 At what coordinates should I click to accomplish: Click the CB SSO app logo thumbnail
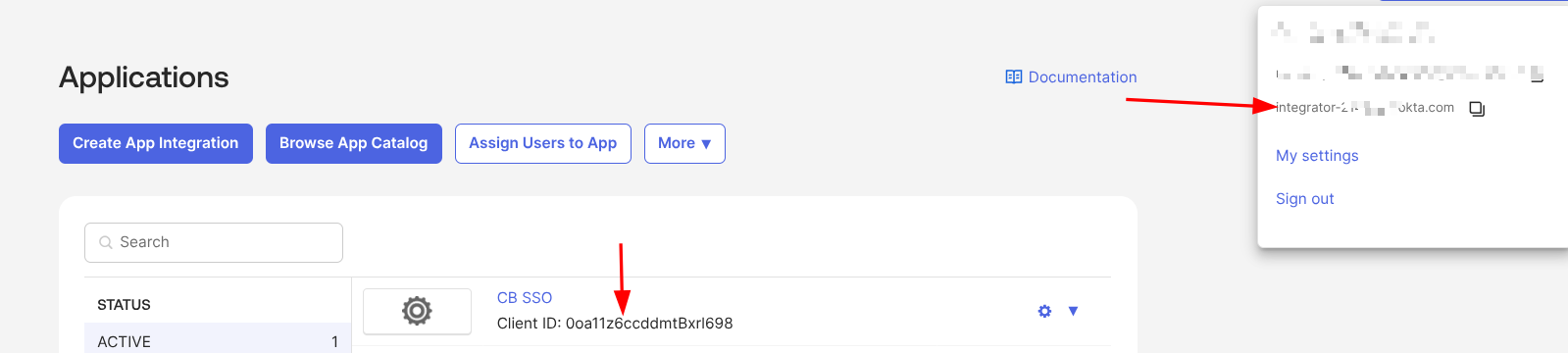click(x=417, y=311)
